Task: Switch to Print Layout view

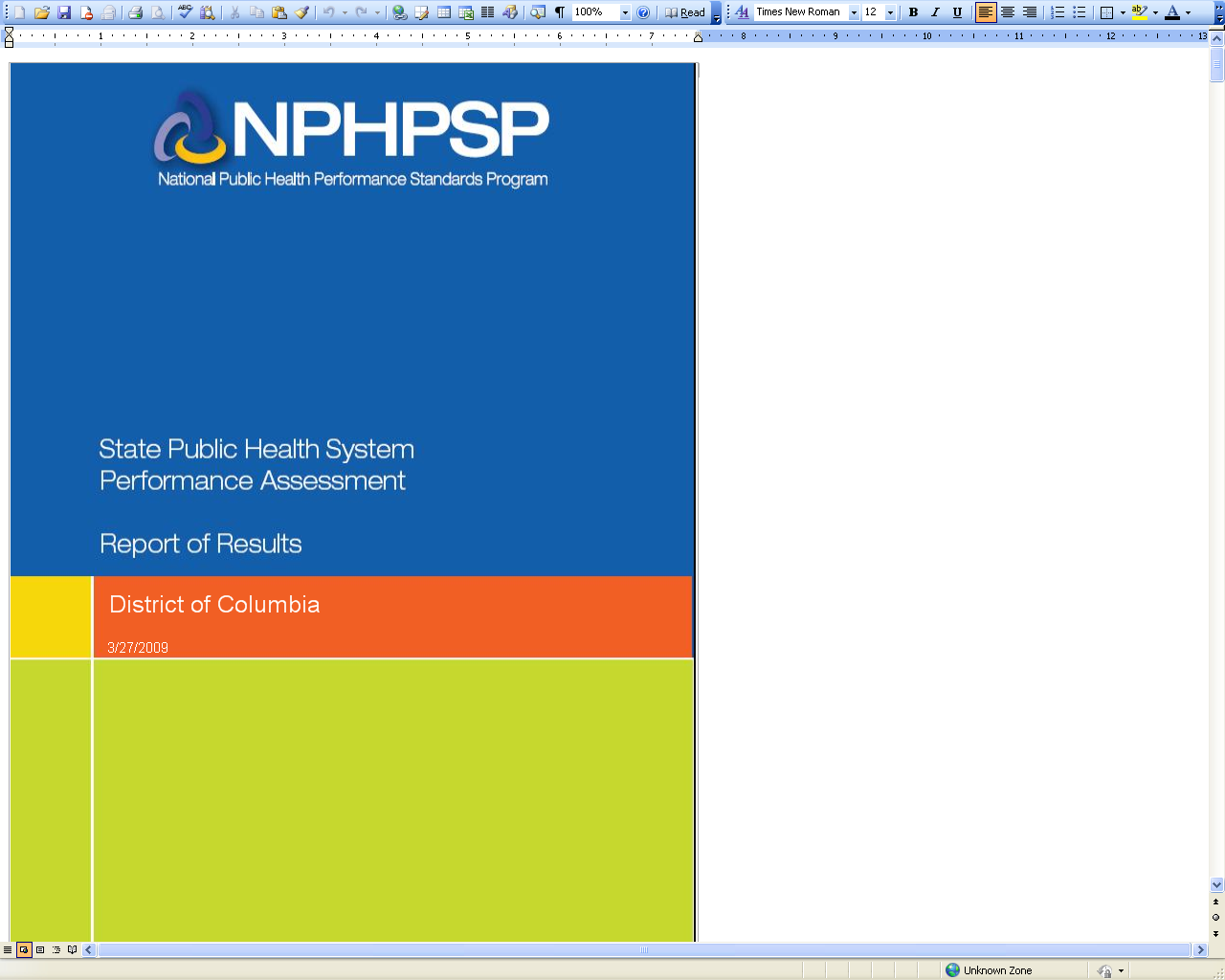Action: click(40, 950)
